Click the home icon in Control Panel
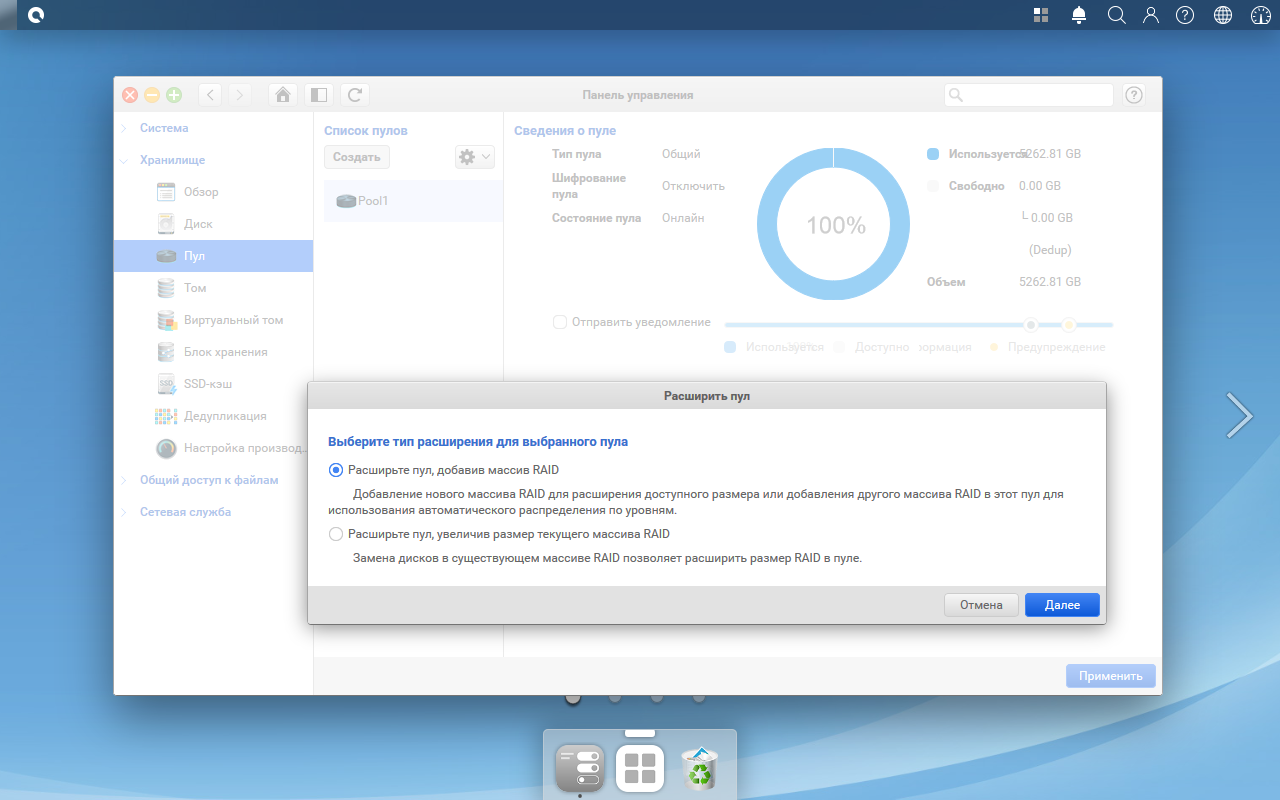The image size is (1280, 800). pyautogui.click(x=283, y=95)
